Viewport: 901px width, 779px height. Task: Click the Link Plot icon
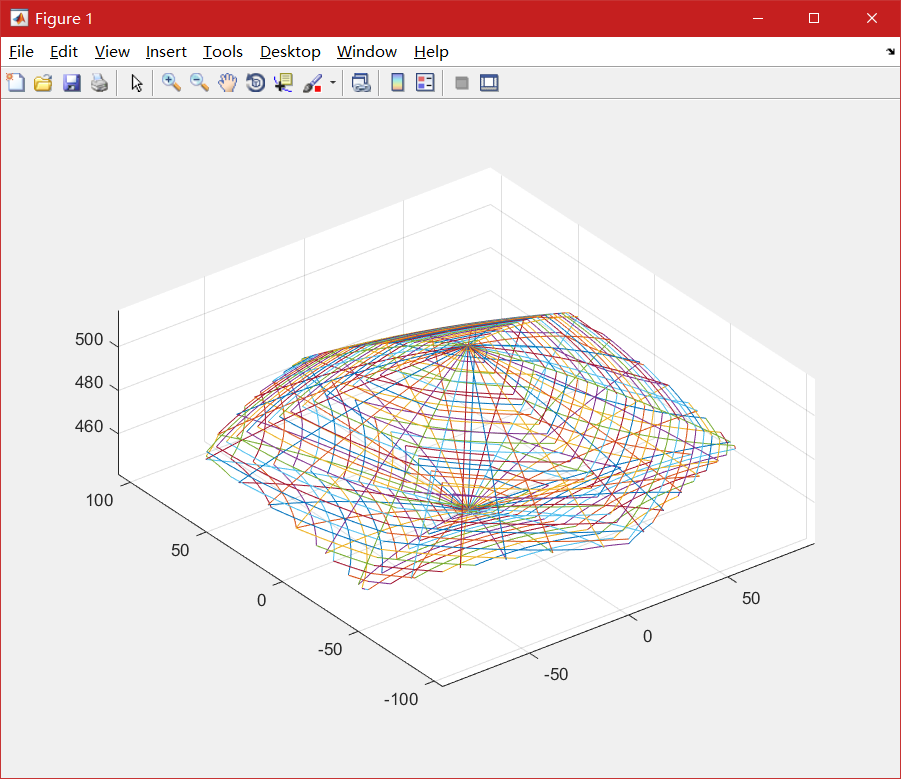click(x=361, y=83)
